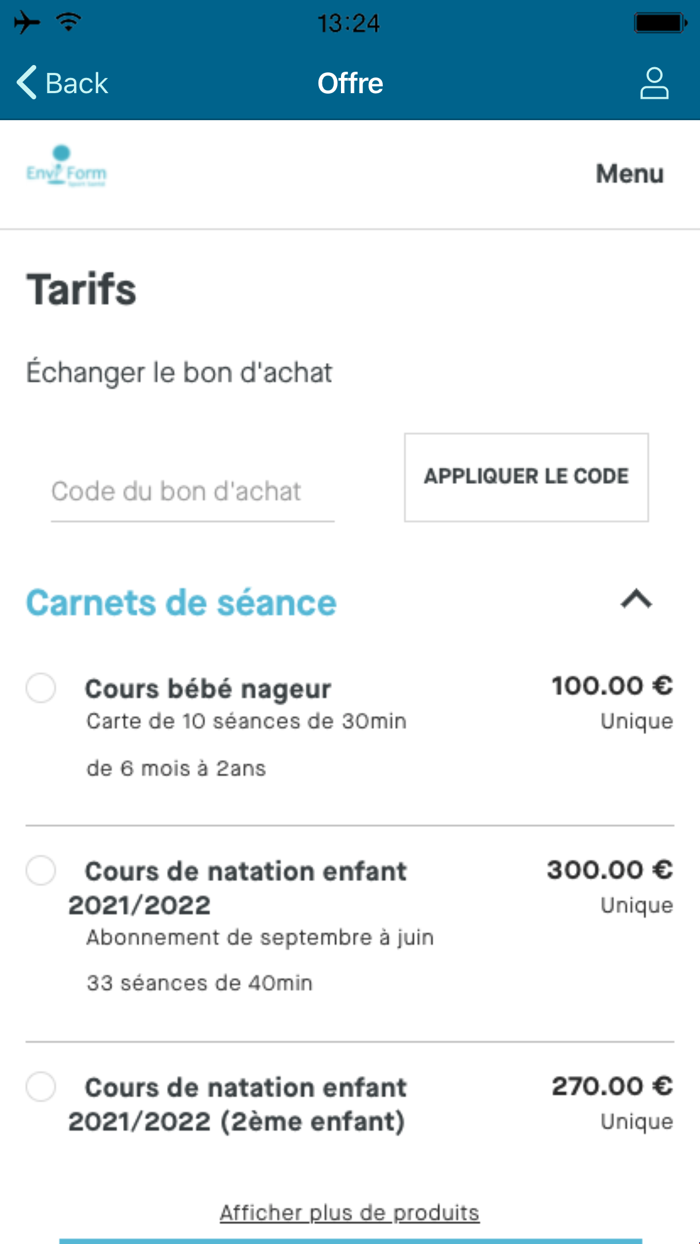Tap the Tarifs heading
This screenshot has width=700, height=1244.
click(x=82, y=290)
